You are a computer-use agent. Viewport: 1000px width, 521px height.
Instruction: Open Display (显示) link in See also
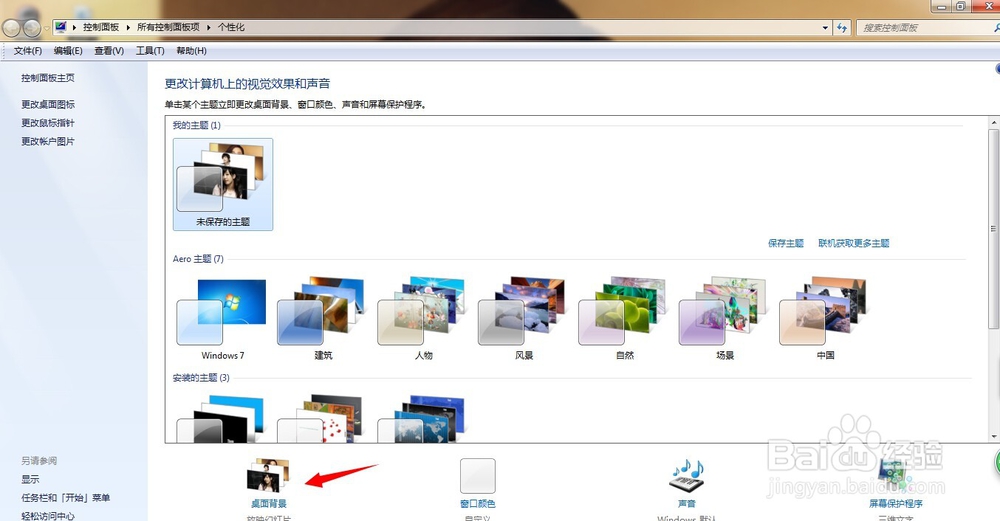(30, 479)
